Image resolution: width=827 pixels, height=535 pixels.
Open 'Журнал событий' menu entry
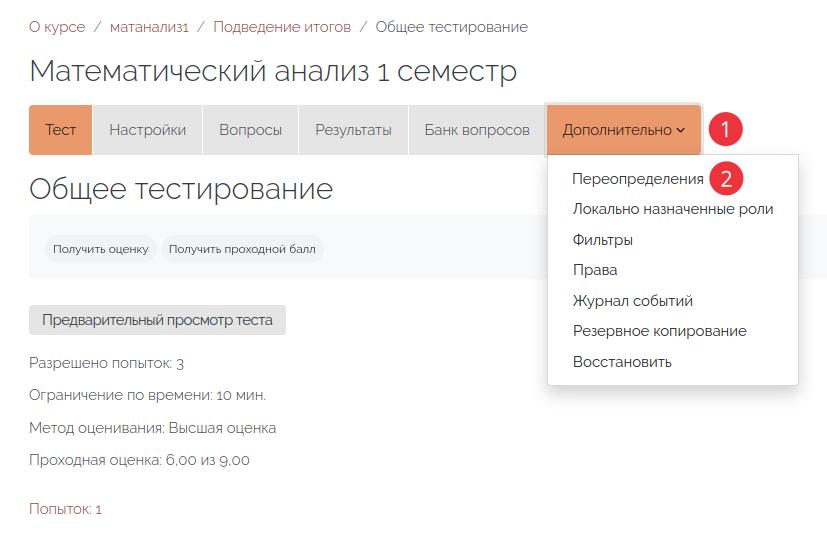633,301
